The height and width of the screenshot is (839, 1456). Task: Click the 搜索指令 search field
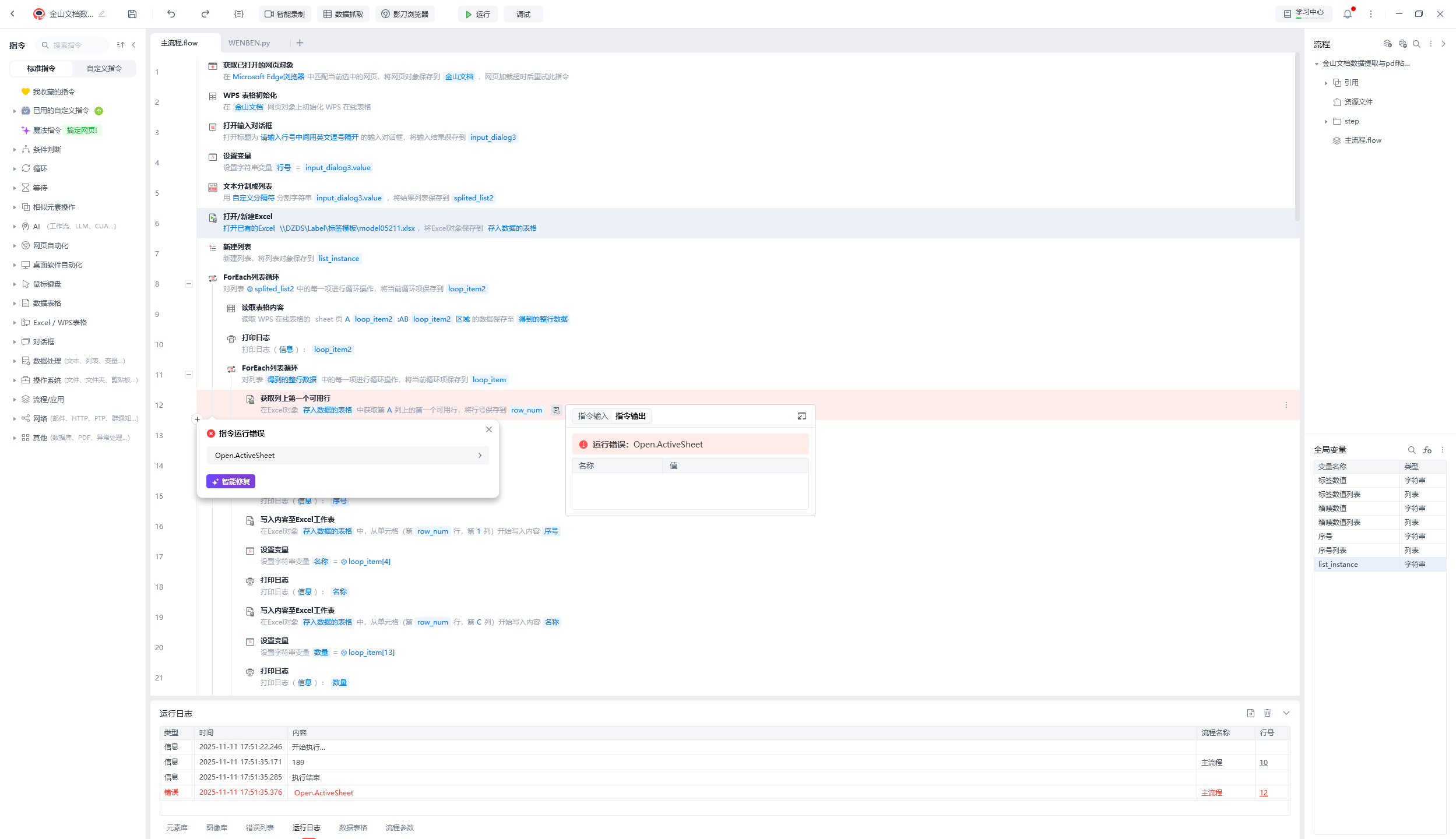(x=72, y=45)
